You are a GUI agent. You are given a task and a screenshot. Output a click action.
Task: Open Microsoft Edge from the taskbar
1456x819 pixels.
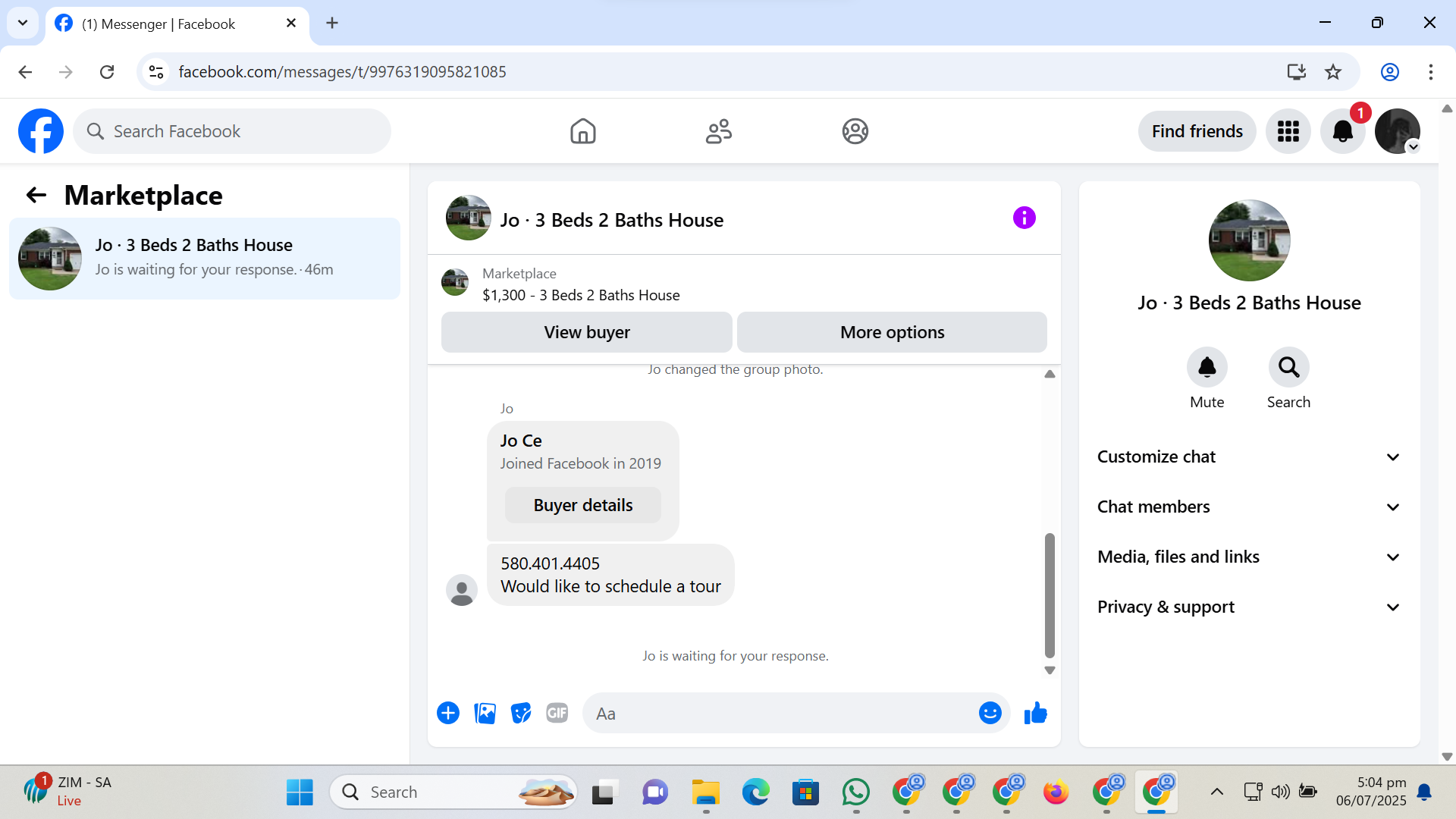coord(755,792)
